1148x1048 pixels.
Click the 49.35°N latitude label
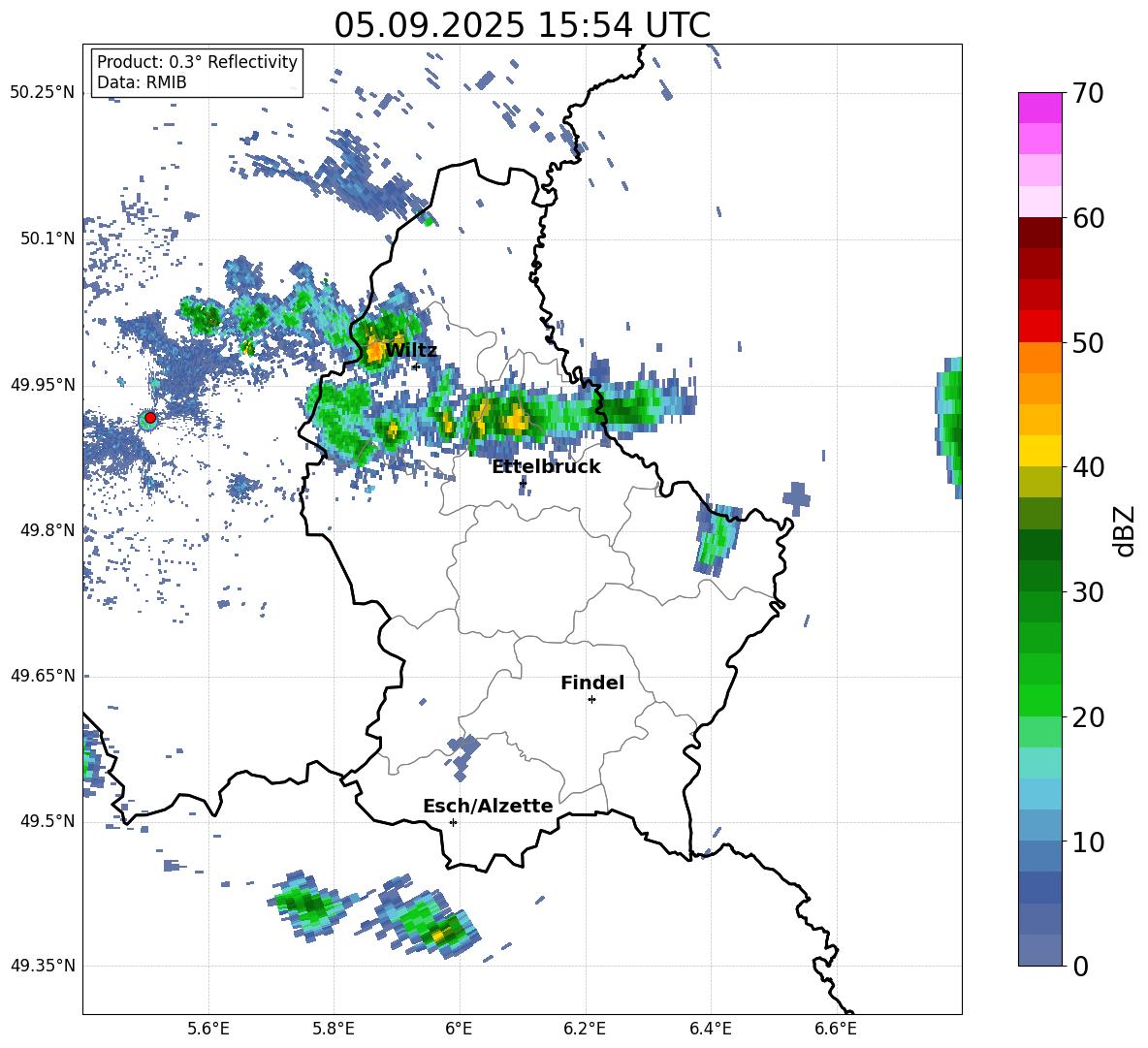pyautogui.click(x=43, y=966)
